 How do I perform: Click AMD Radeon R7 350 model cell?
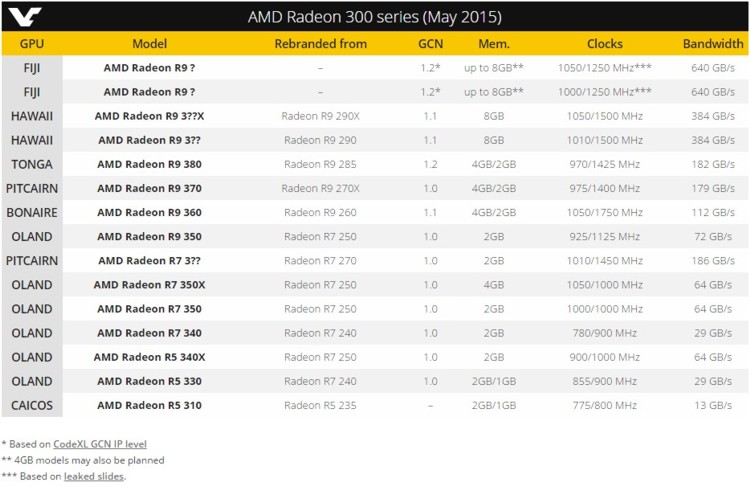tap(150, 309)
